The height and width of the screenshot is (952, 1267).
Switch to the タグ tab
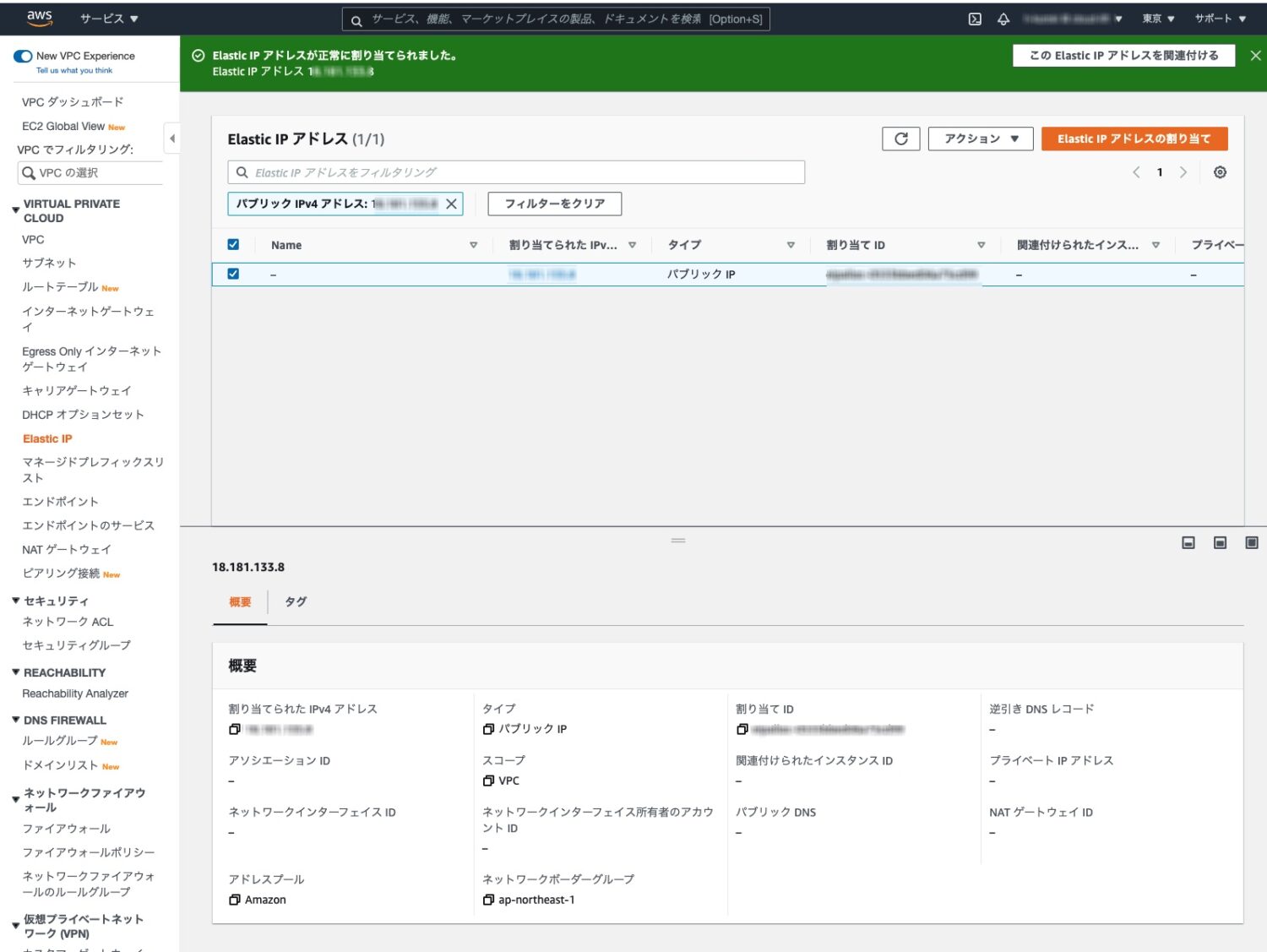tap(296, 601)
